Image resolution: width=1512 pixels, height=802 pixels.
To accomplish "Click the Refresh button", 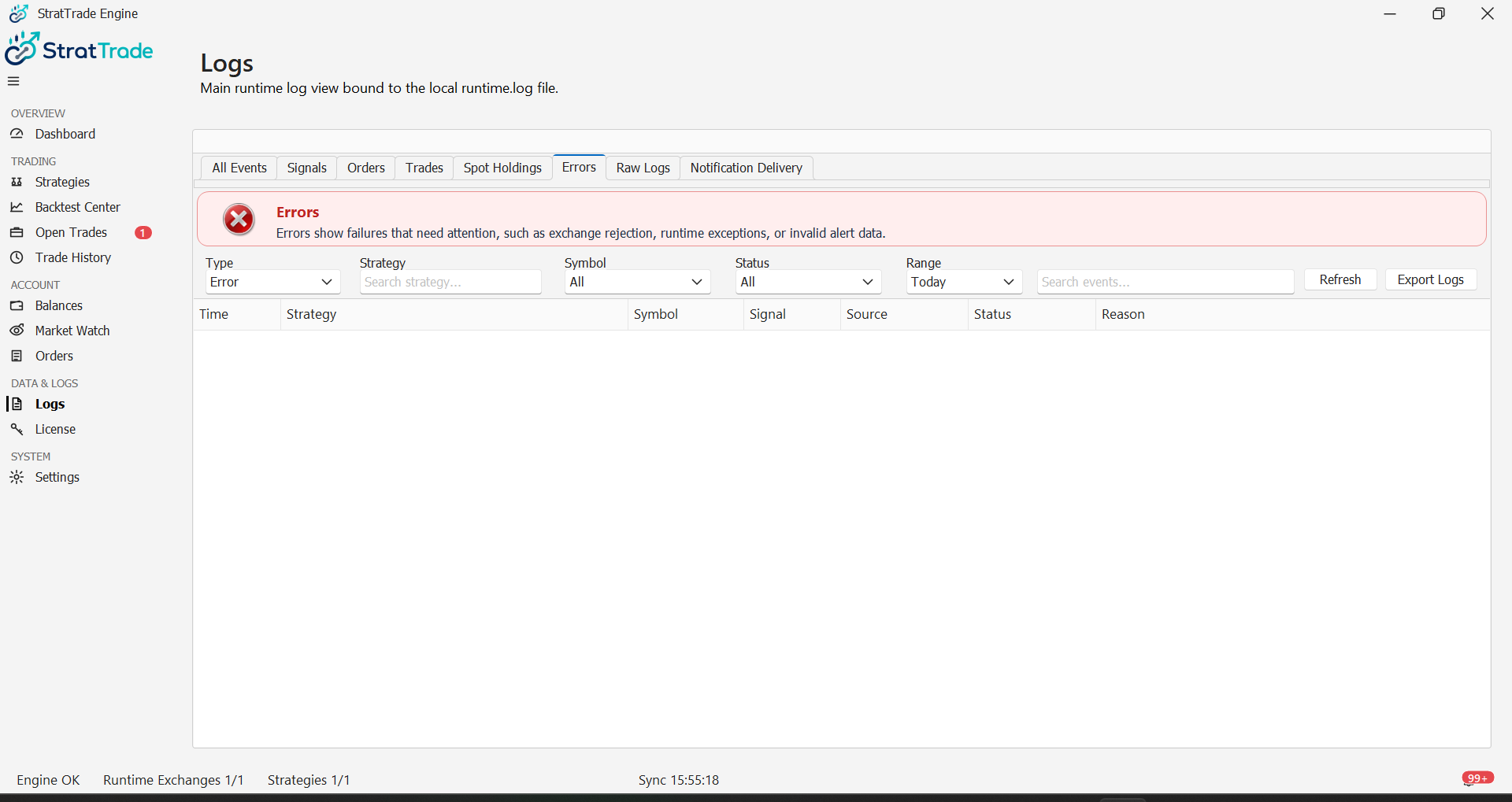I will coord(1340,279).
